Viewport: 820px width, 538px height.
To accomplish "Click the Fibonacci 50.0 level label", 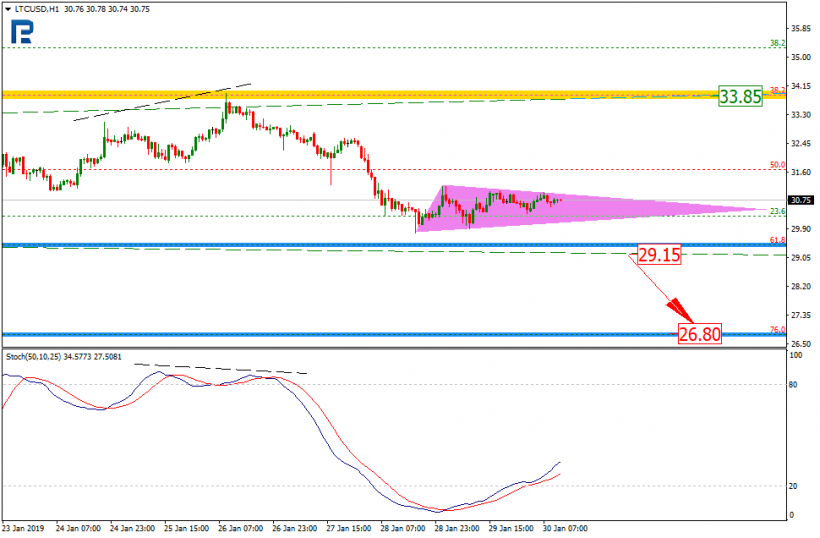I will point(775,165).
